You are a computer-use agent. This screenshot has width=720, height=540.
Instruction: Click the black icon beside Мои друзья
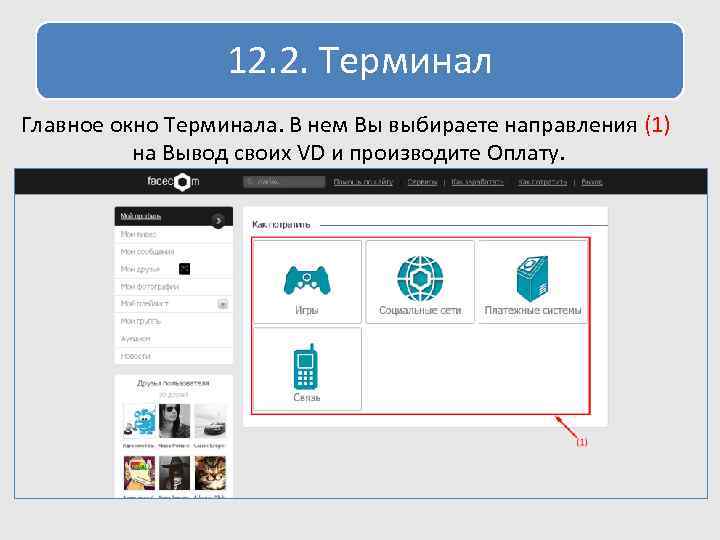[x=184, y=269]
